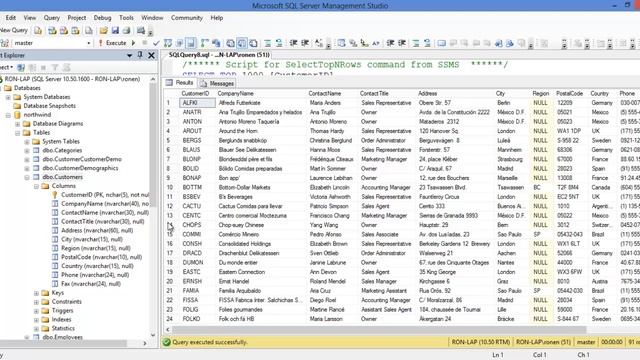Click the Analysis Services XMLA Query icon
640x360 pixels.
coord(75,30)
